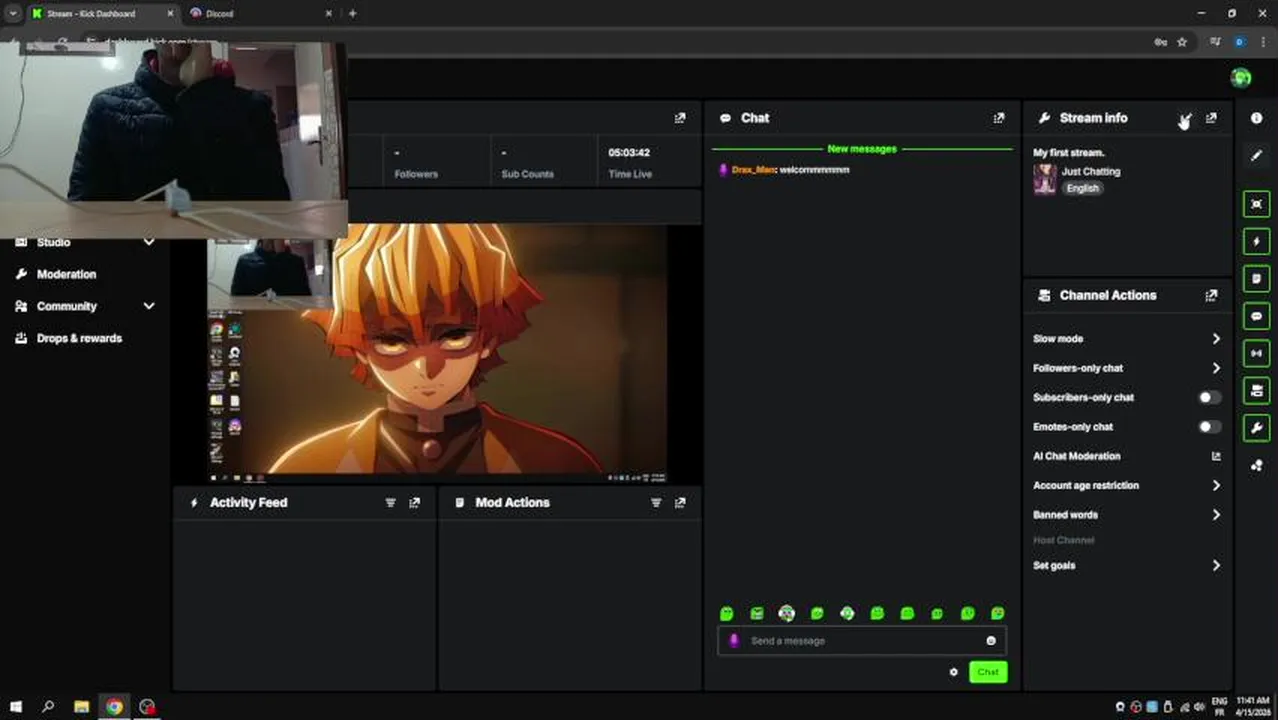1278x720 pixels.
Task: Toggle Emotes-only chat switch
Action: tap(1209, 426)
